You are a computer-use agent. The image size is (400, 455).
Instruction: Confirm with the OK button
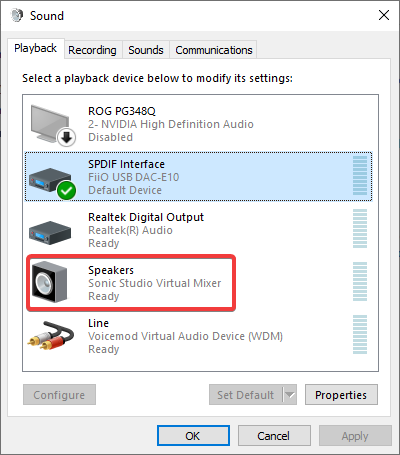193,436
